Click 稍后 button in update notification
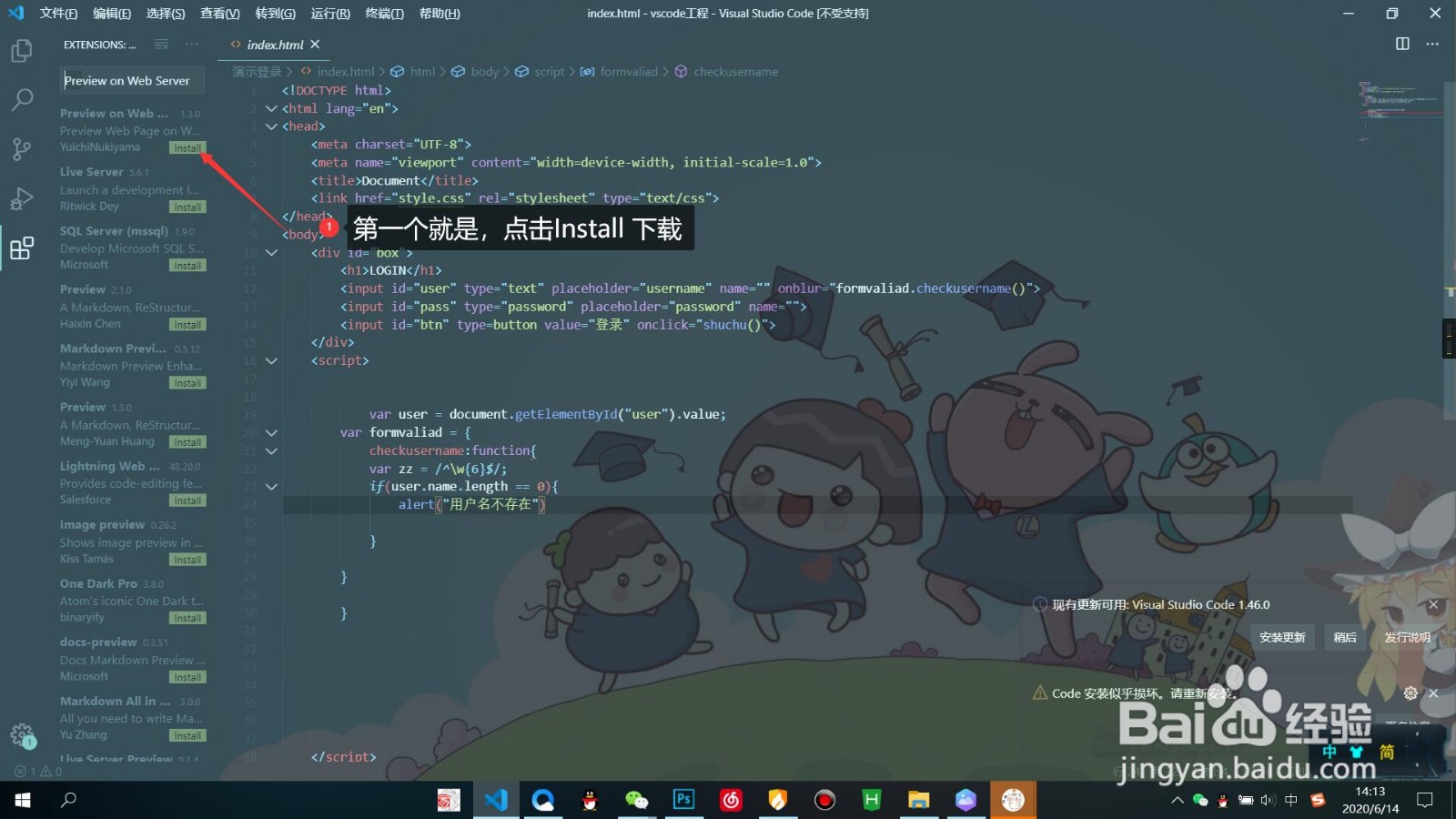Image resolution: width=1456 pixels, height=819 pixels. (1345, 638)
